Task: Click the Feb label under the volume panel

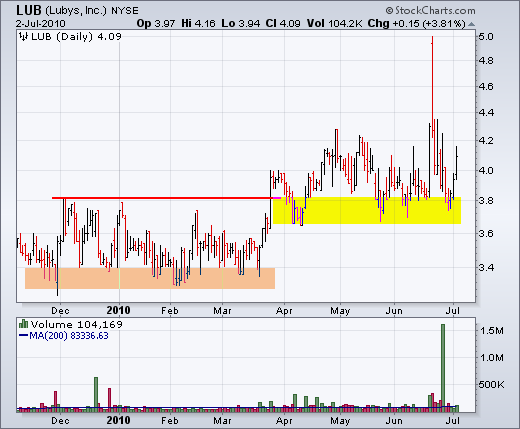Action: (170, 421)
